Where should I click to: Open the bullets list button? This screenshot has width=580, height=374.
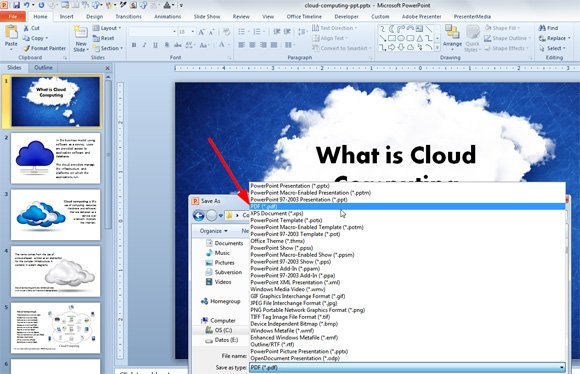243,32
